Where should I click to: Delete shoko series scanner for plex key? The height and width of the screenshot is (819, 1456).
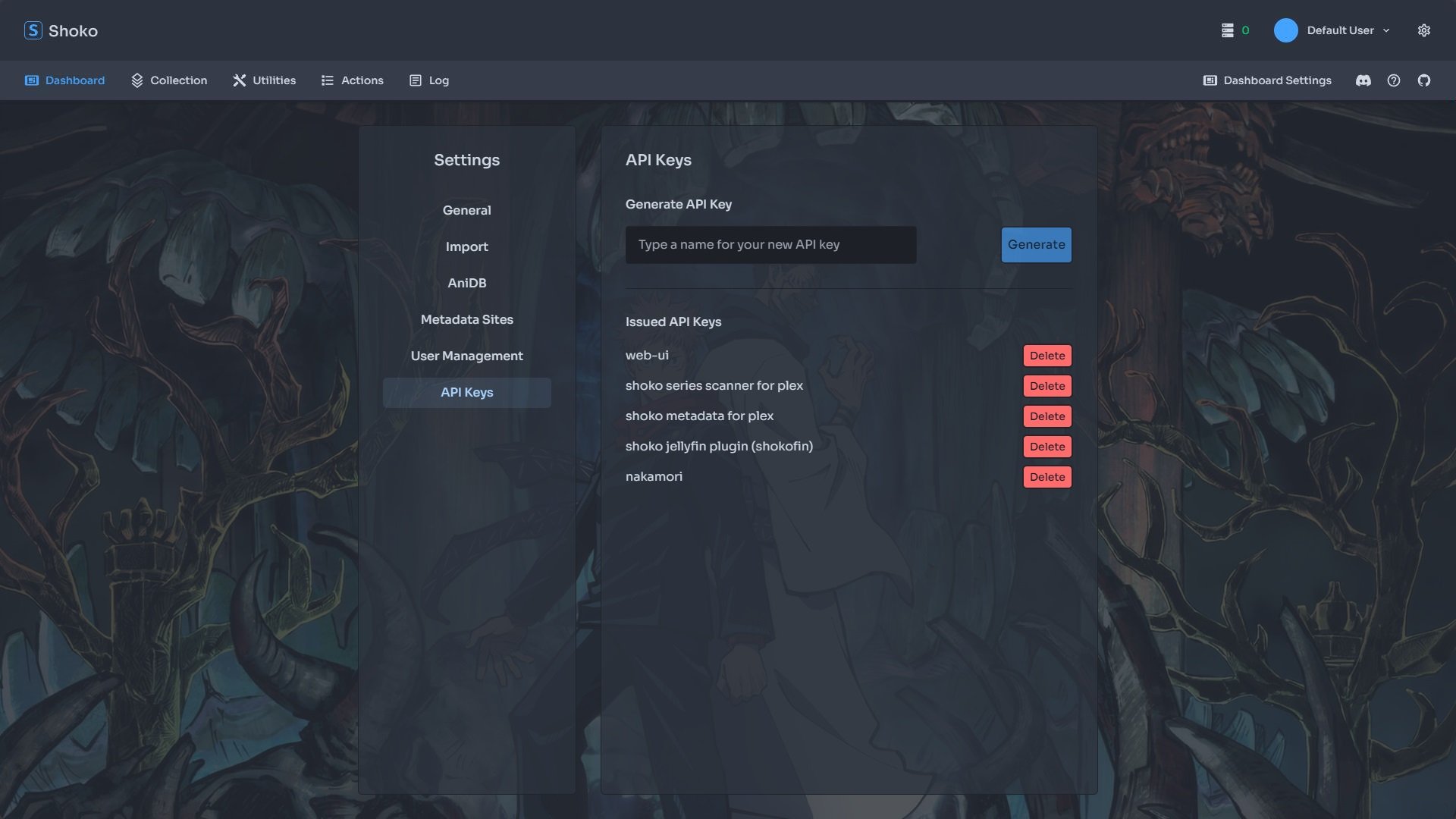point(1047,386)
